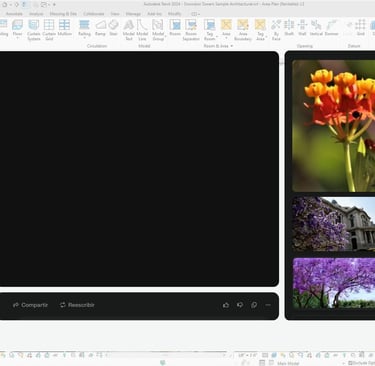The width and height of the screenshot is (375, 366).
Task: Open the three-dot more options menu
Action: point(268,305)
